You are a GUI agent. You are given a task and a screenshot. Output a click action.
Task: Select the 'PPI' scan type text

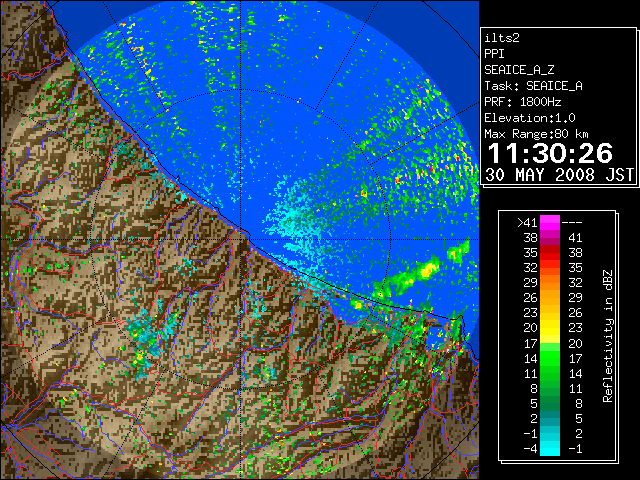[x=494, y=54]
